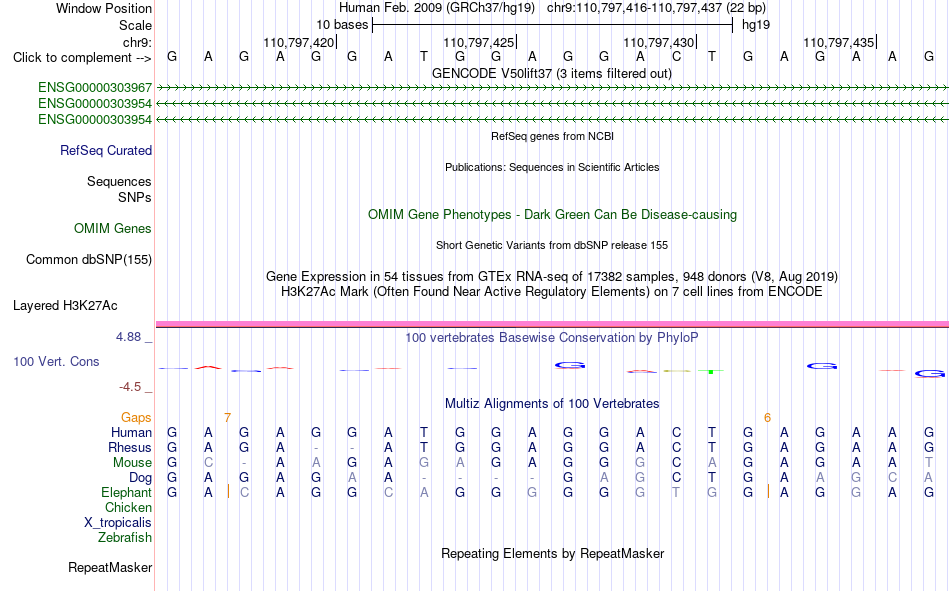The image size is (950, 591).
Task: Click the GENCODE V50lift37 track title
Action: tap(551, 73)
